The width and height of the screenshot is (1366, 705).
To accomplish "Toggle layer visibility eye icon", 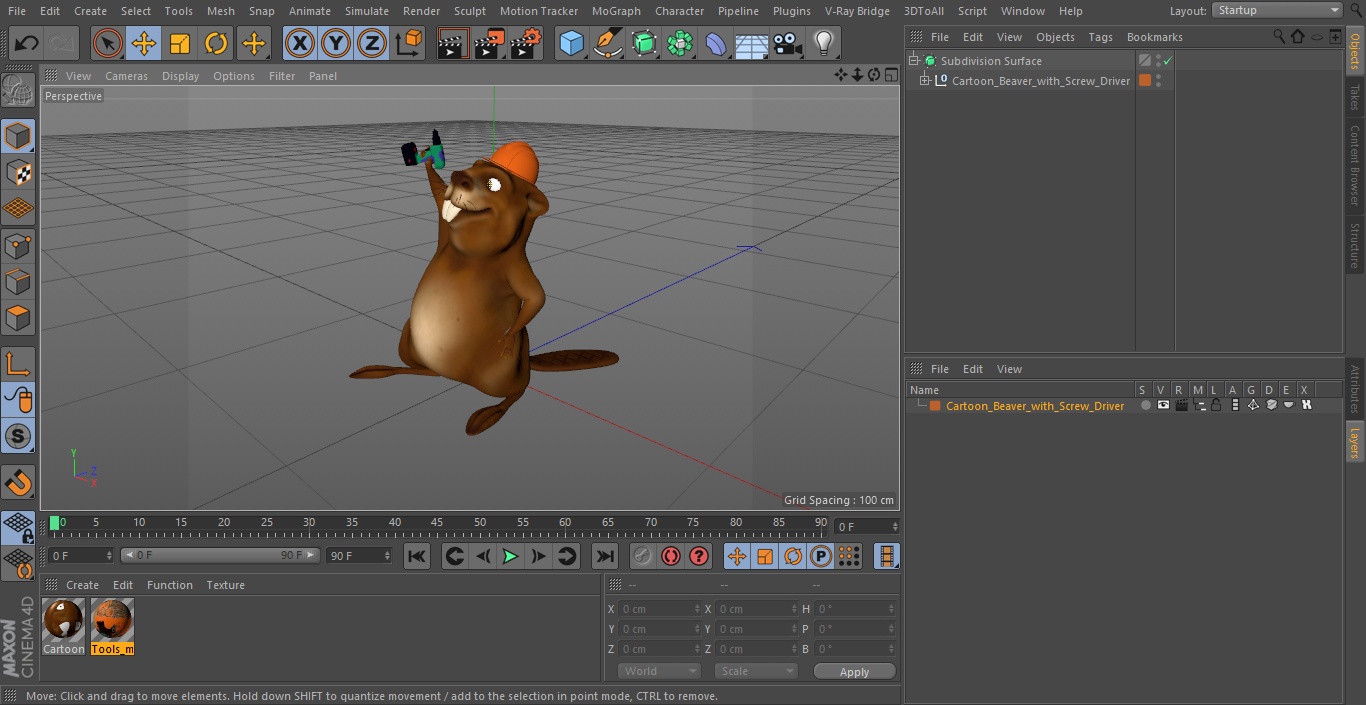I will coord(1163,405).
